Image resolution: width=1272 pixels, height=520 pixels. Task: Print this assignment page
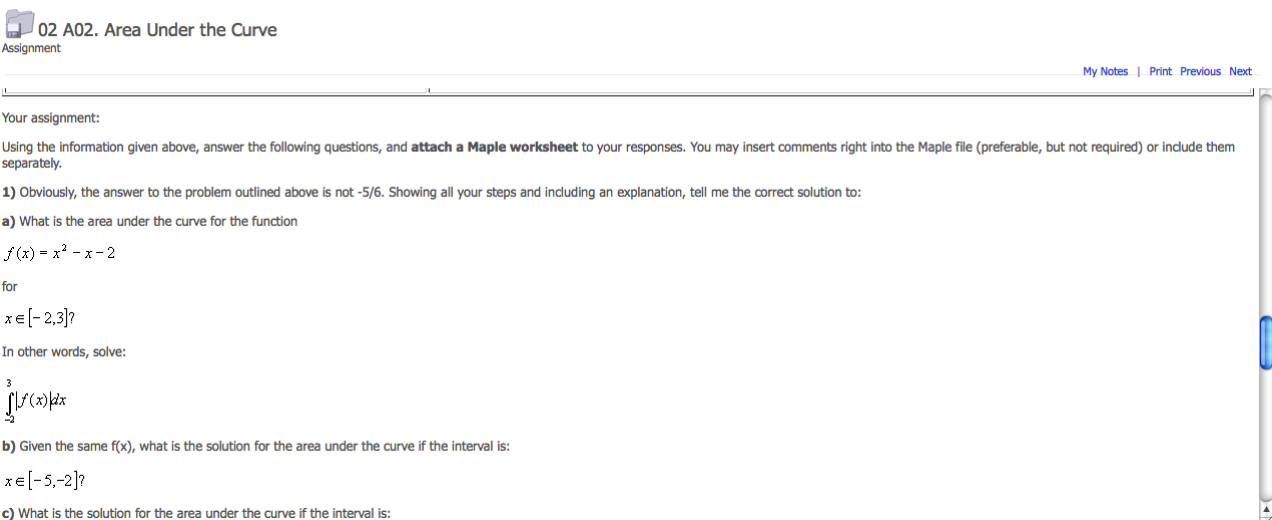tap(1160, 71)
